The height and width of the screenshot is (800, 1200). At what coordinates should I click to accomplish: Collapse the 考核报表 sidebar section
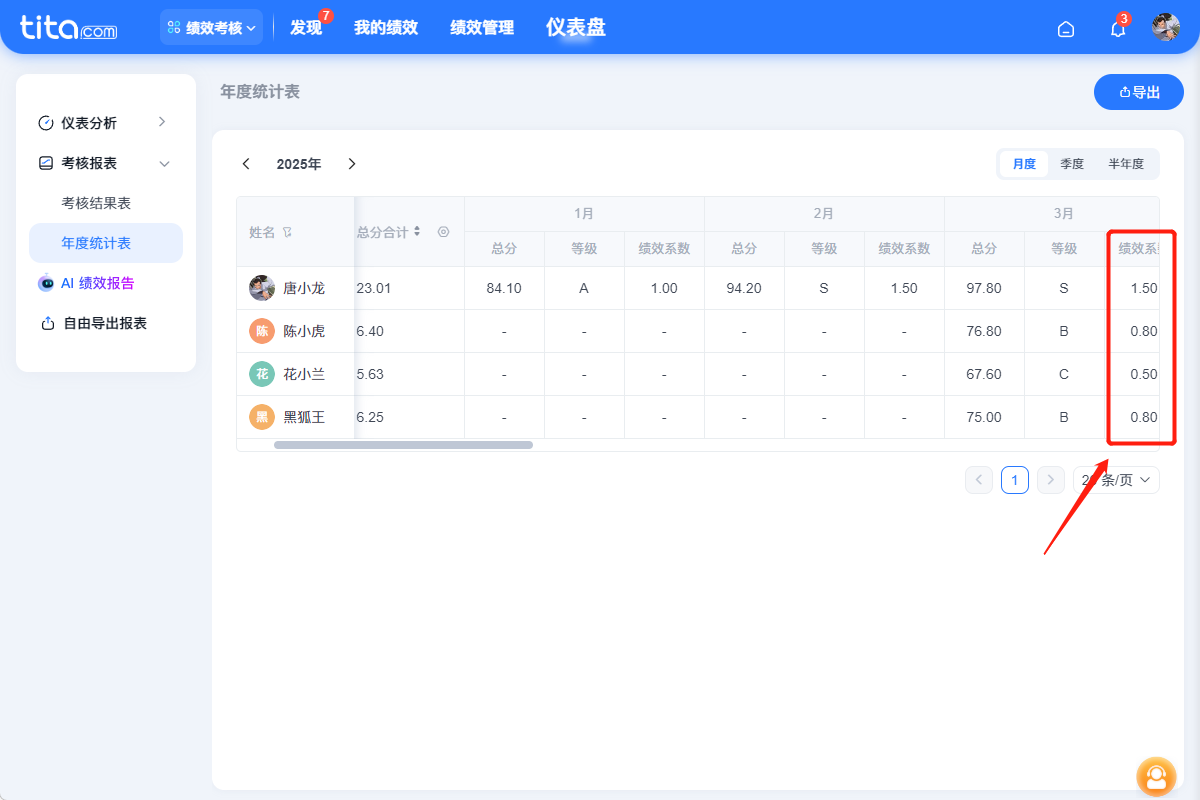click(162, 162)
